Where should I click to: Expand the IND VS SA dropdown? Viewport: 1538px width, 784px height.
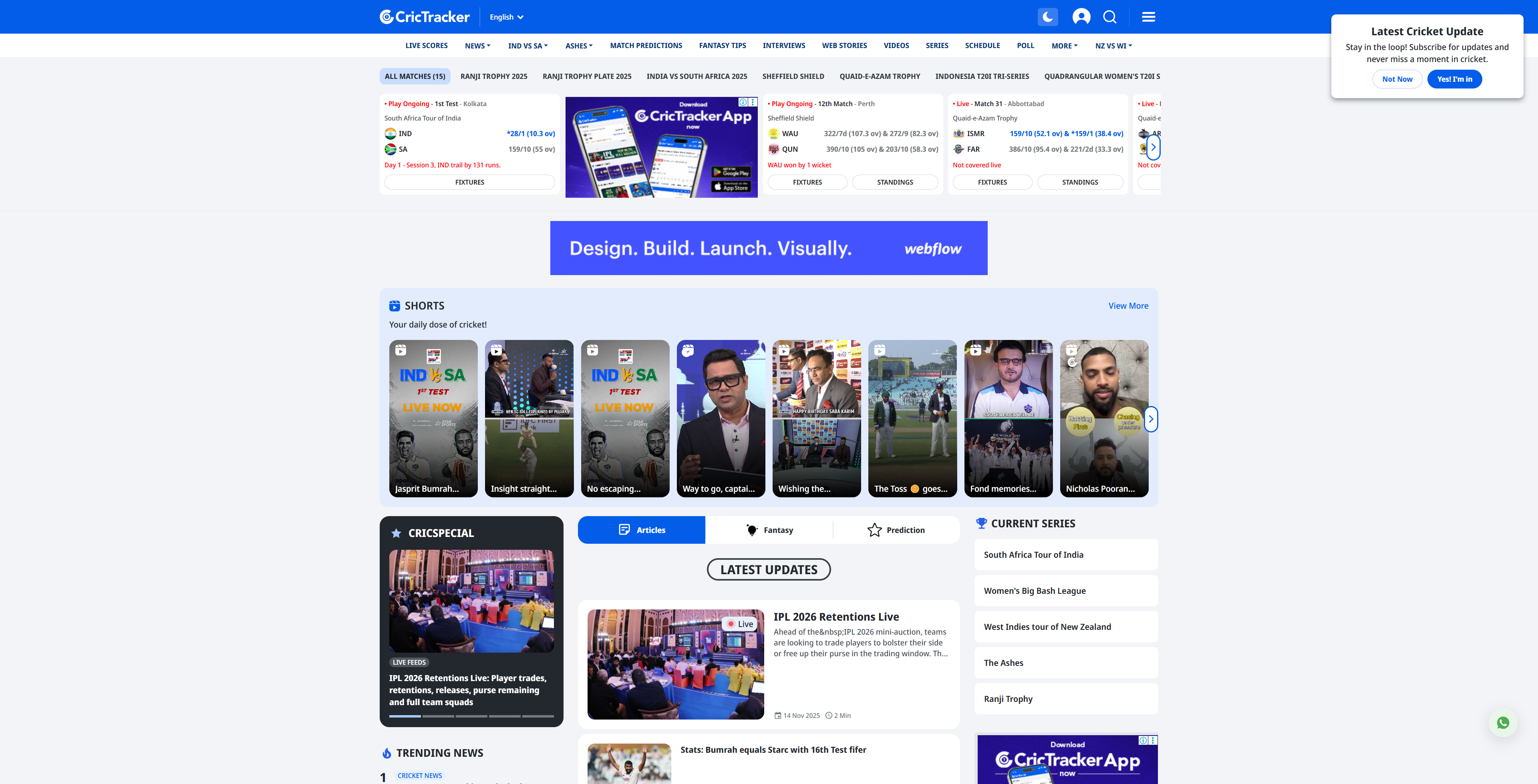point(528,46)
